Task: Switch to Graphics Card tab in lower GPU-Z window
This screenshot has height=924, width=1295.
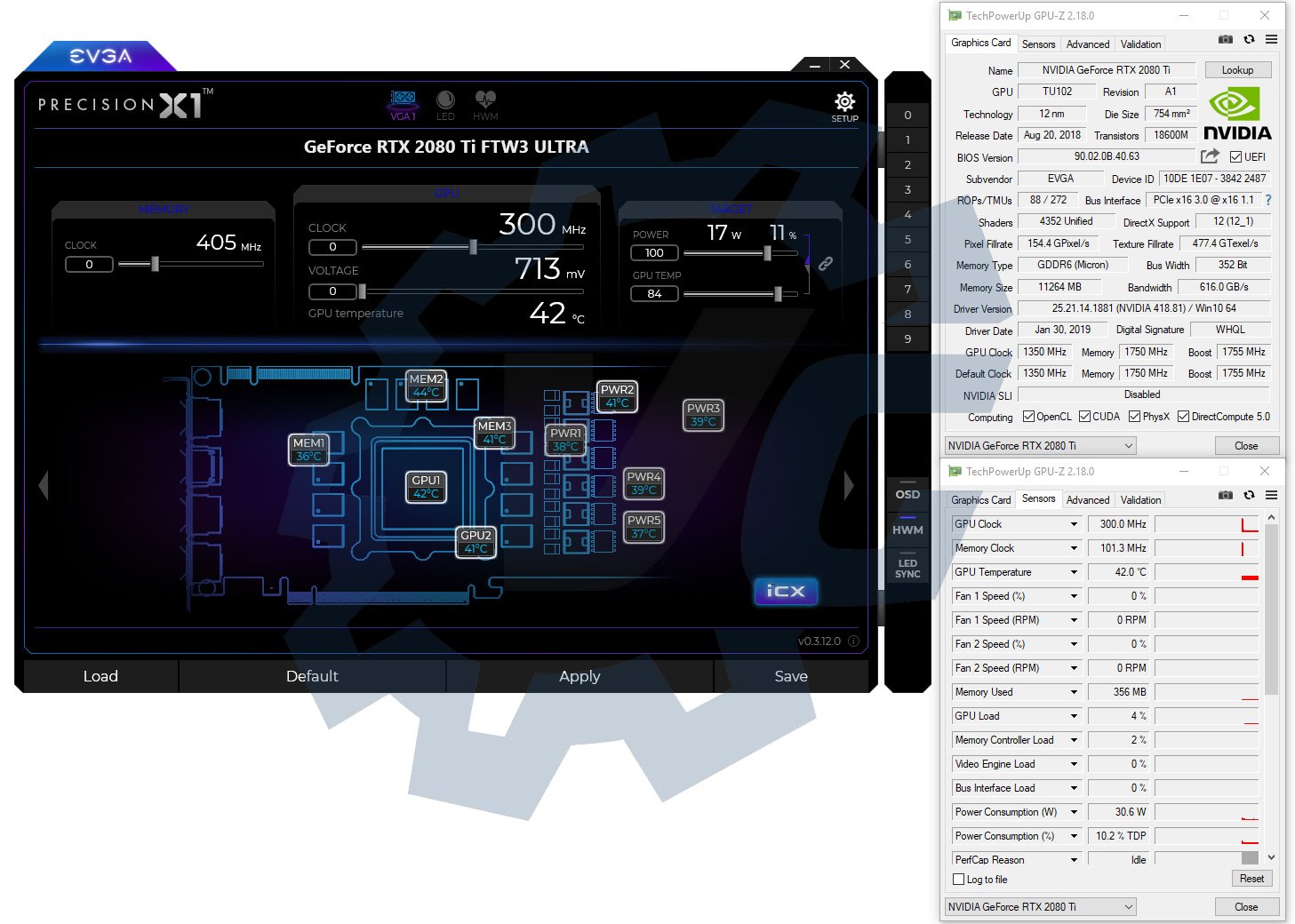Action: [980, 500]
